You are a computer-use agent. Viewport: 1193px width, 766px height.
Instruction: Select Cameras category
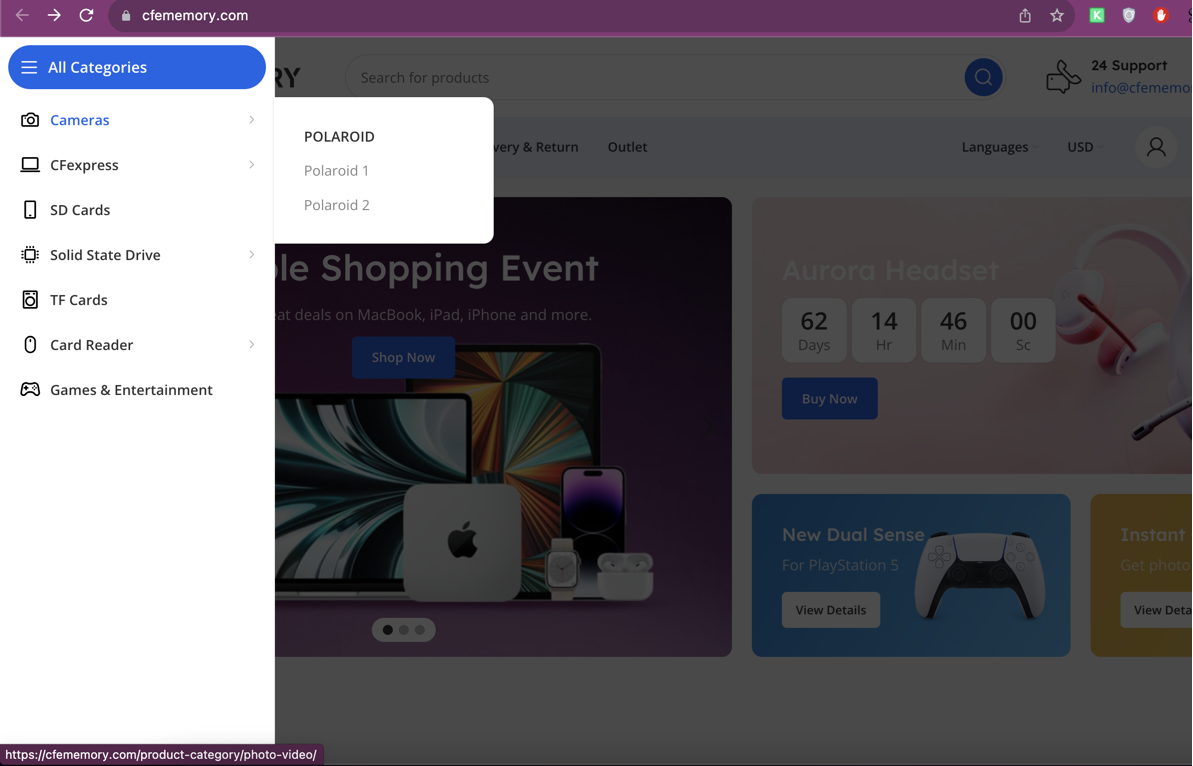80,120
